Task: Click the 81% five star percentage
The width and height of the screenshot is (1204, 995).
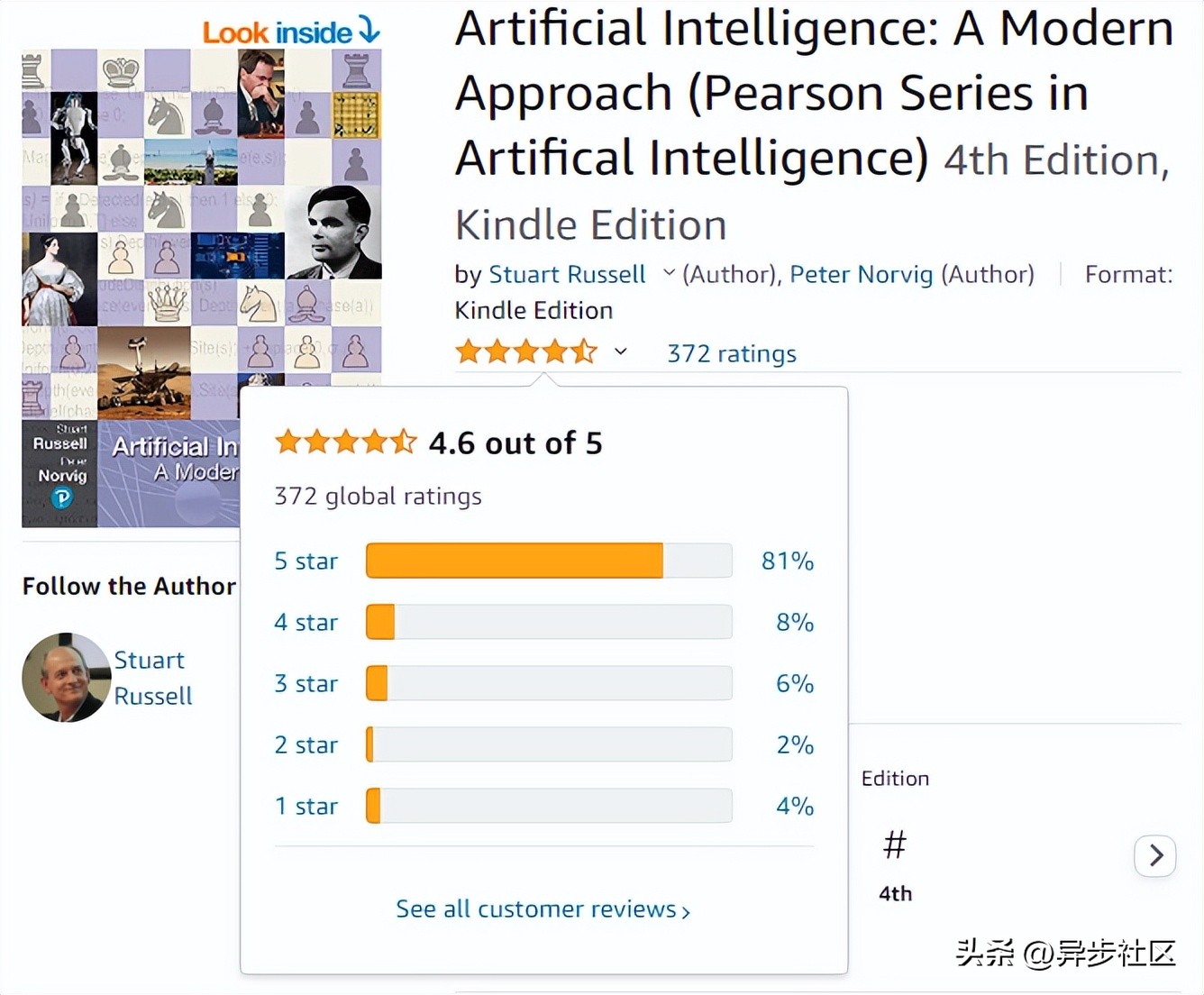Action: (x=787, y=561)
